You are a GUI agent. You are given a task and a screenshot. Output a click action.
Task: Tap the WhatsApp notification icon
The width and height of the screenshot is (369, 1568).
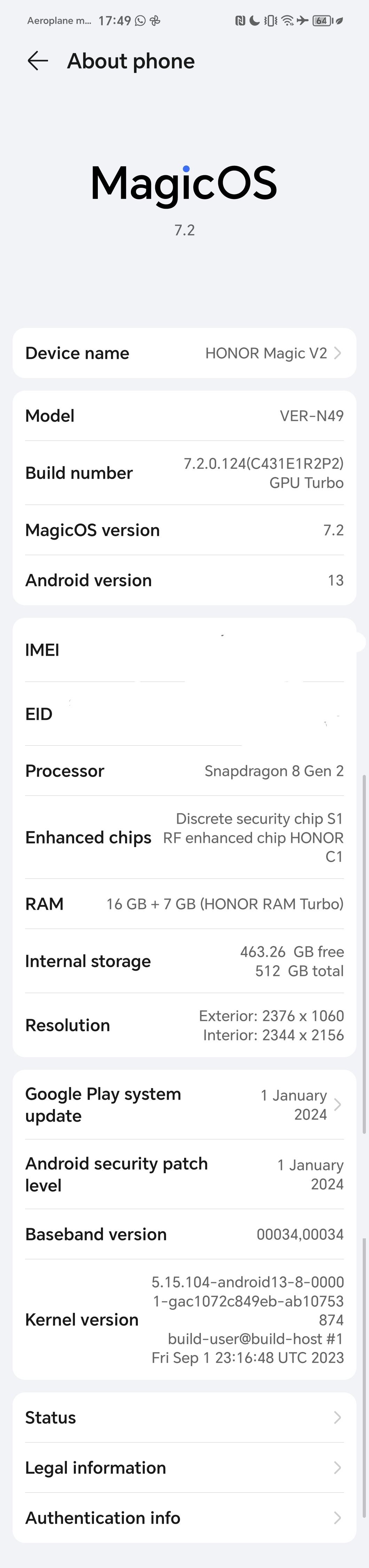pos(140,21)
